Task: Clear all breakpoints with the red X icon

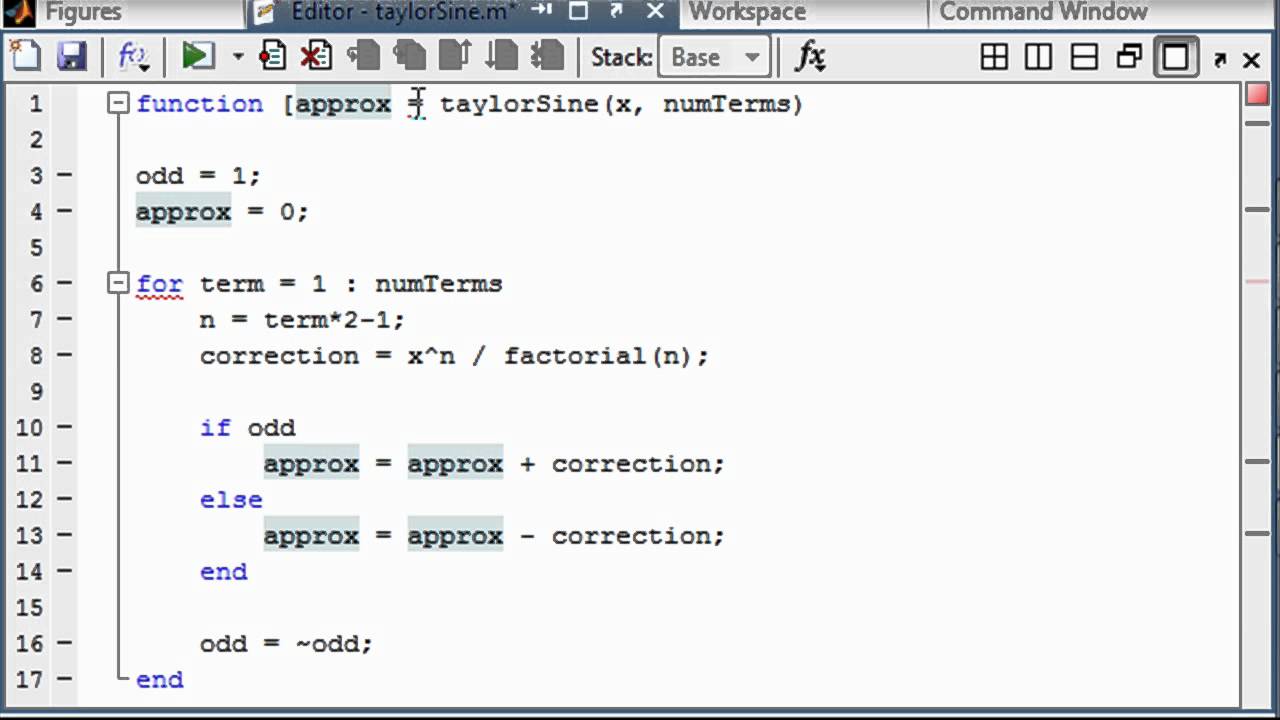Action: 316,56
